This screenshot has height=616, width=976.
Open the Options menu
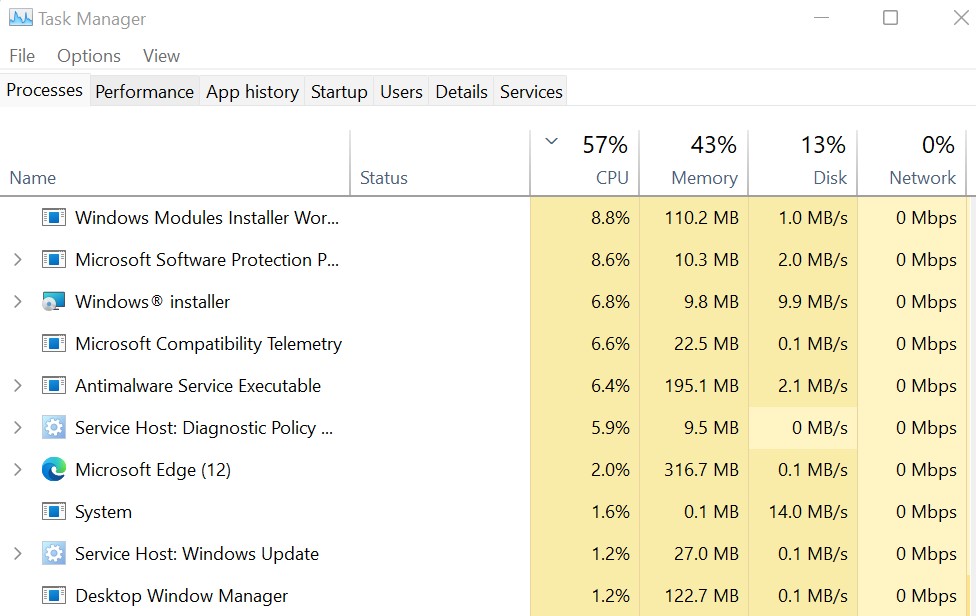click(x=89, y=56)
